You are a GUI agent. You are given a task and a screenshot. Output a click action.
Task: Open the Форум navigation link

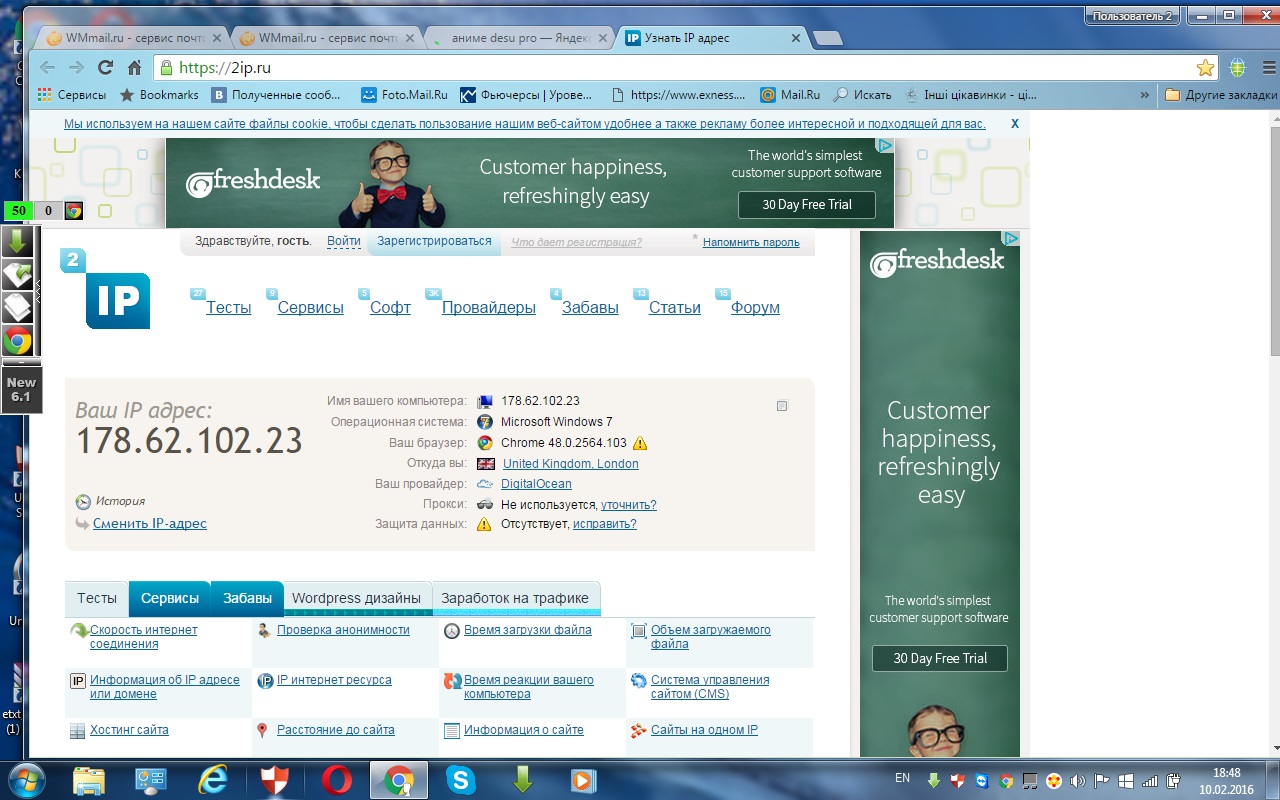755,307
